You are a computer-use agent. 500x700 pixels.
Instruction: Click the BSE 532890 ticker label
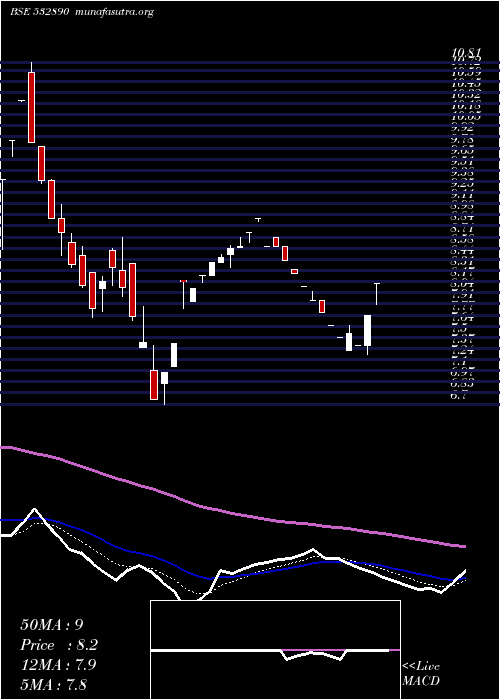[x=39, y=12]
